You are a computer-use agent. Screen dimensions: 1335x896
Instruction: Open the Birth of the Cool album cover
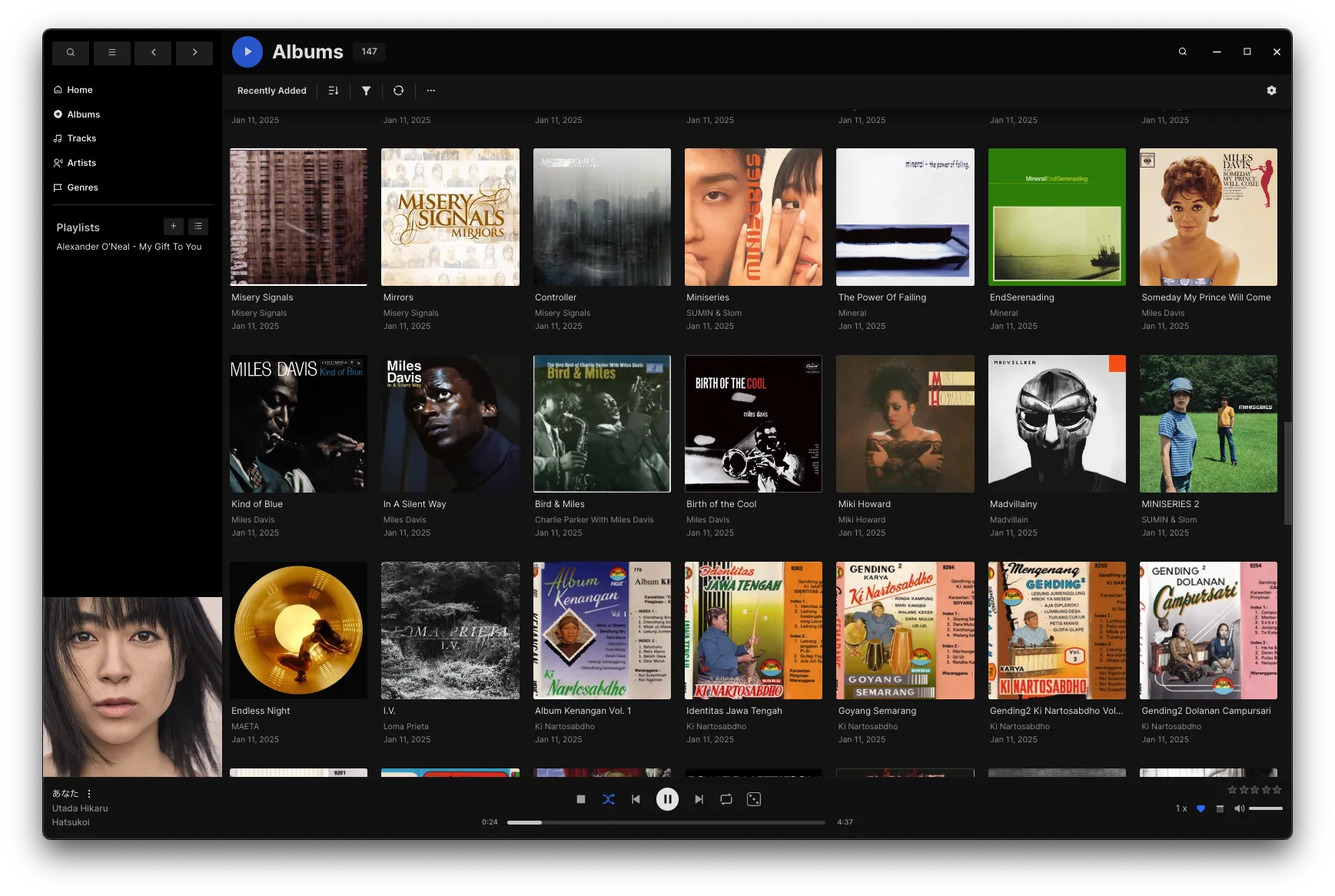tap(753, 423)
